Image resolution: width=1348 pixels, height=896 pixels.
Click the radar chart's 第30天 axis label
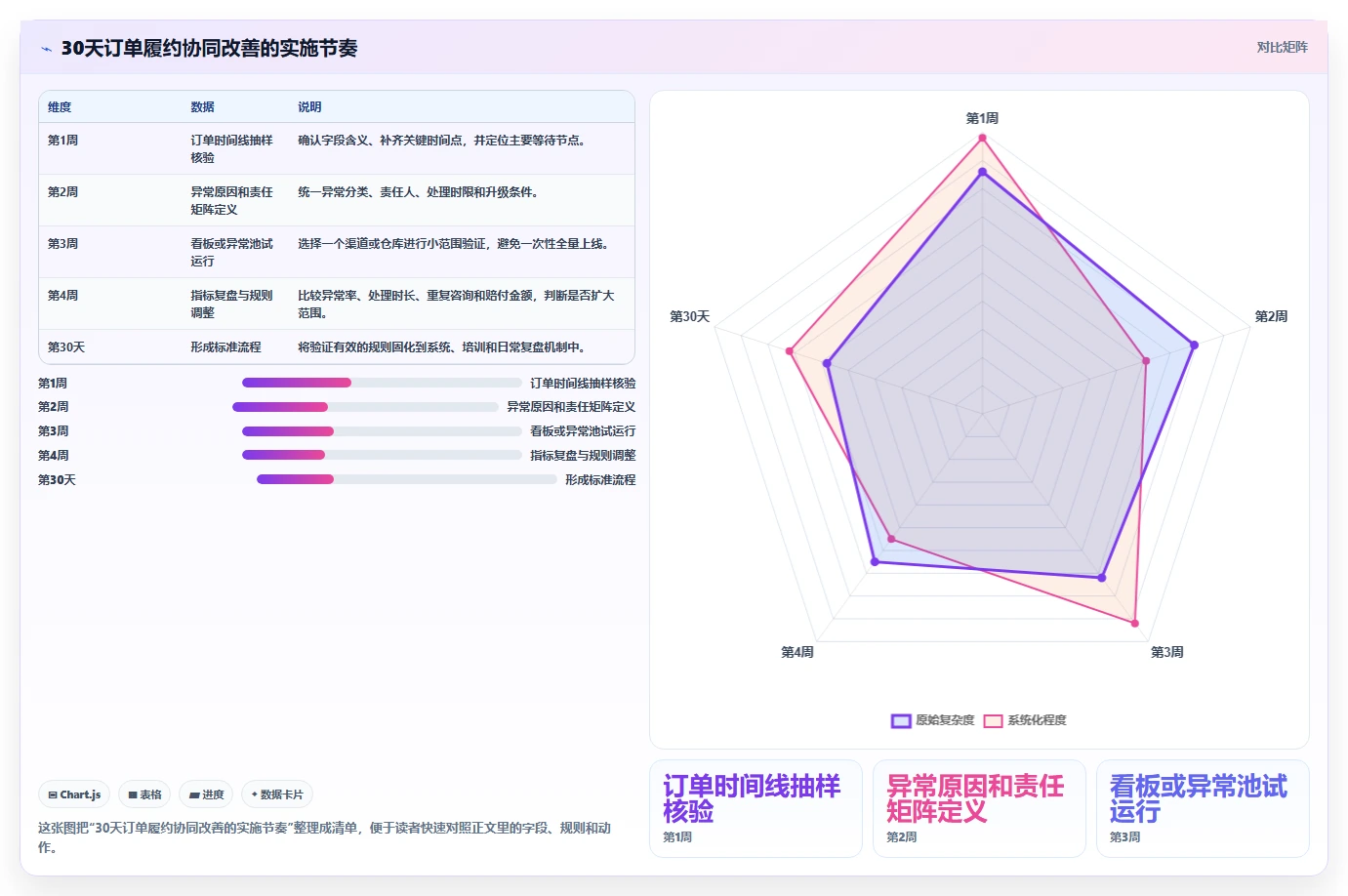pos(690,316)
